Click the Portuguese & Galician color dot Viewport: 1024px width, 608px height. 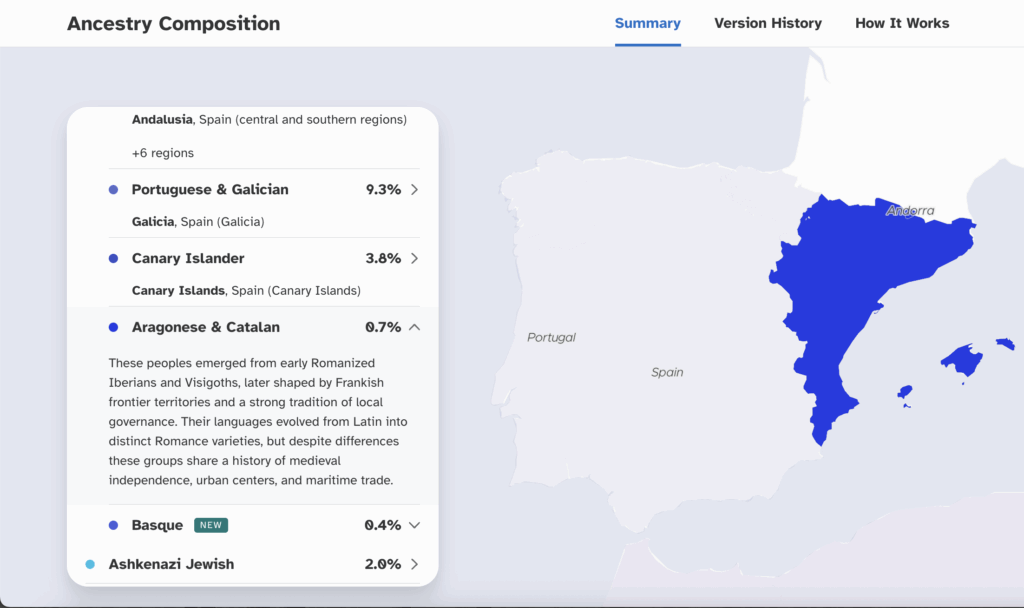[x=113, y=190]
